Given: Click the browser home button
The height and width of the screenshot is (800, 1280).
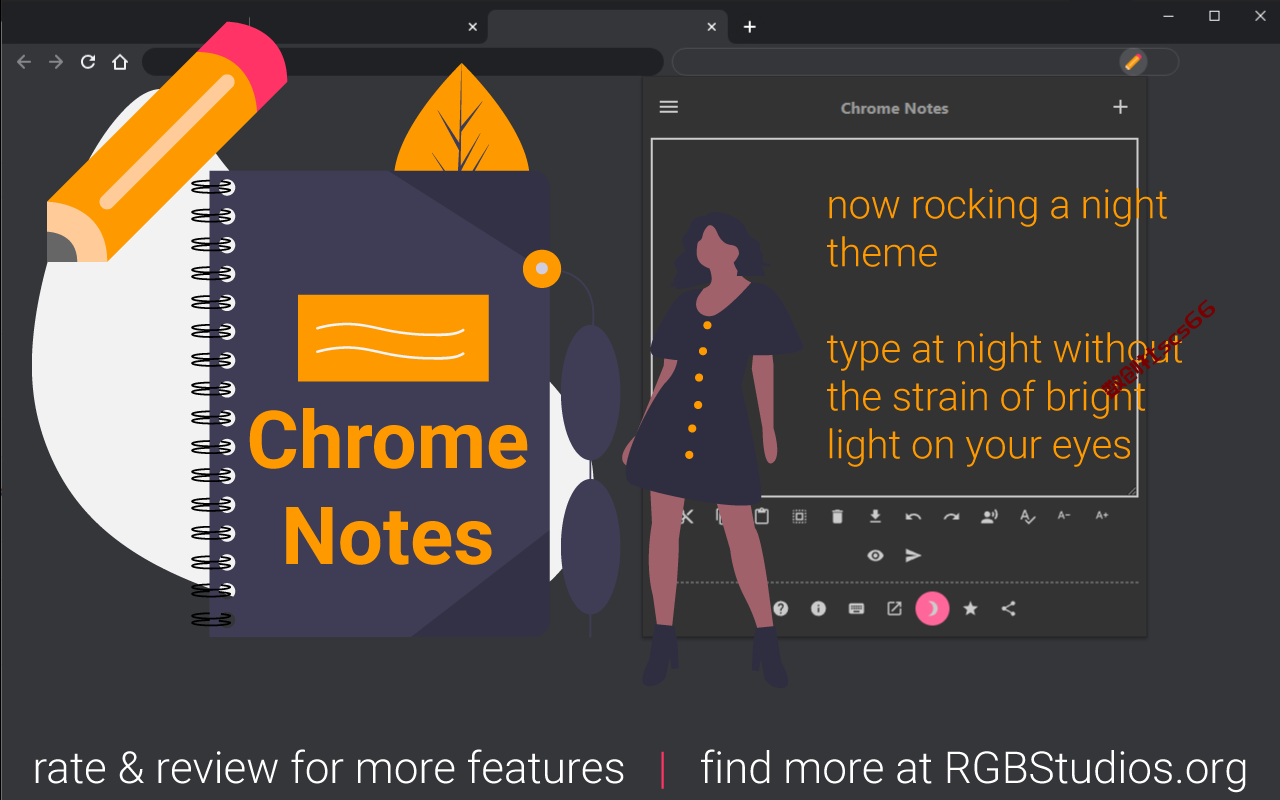Looking at the screenshot, I should [120, 62].
